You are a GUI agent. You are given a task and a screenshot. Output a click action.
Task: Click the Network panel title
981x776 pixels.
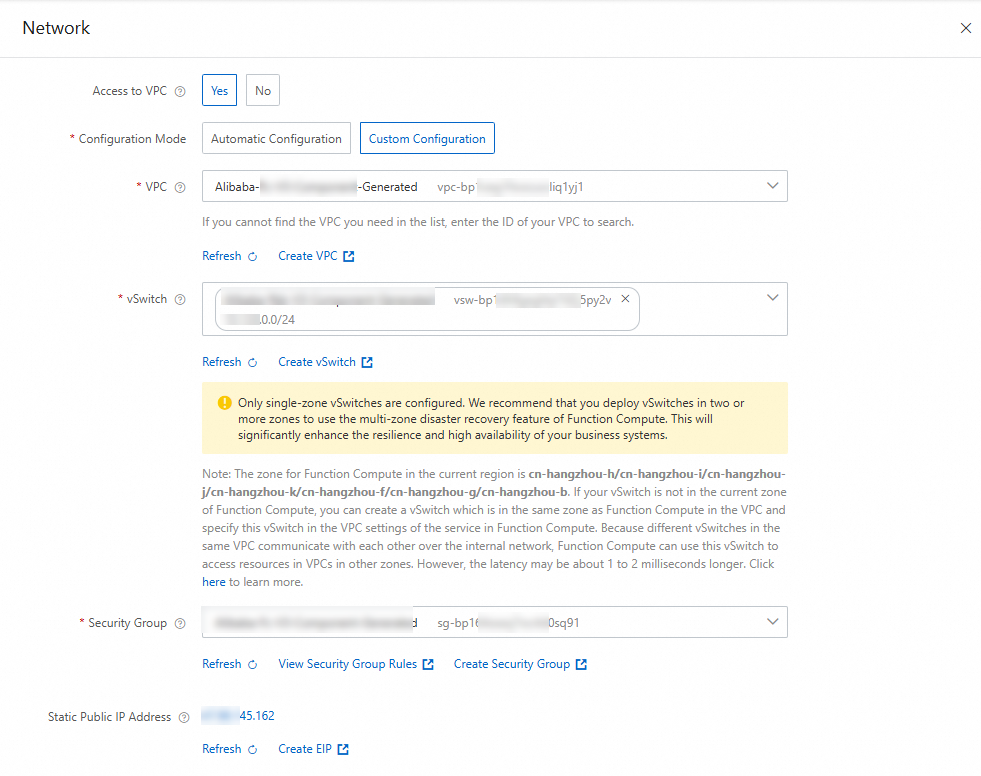(x=56, y=28)
